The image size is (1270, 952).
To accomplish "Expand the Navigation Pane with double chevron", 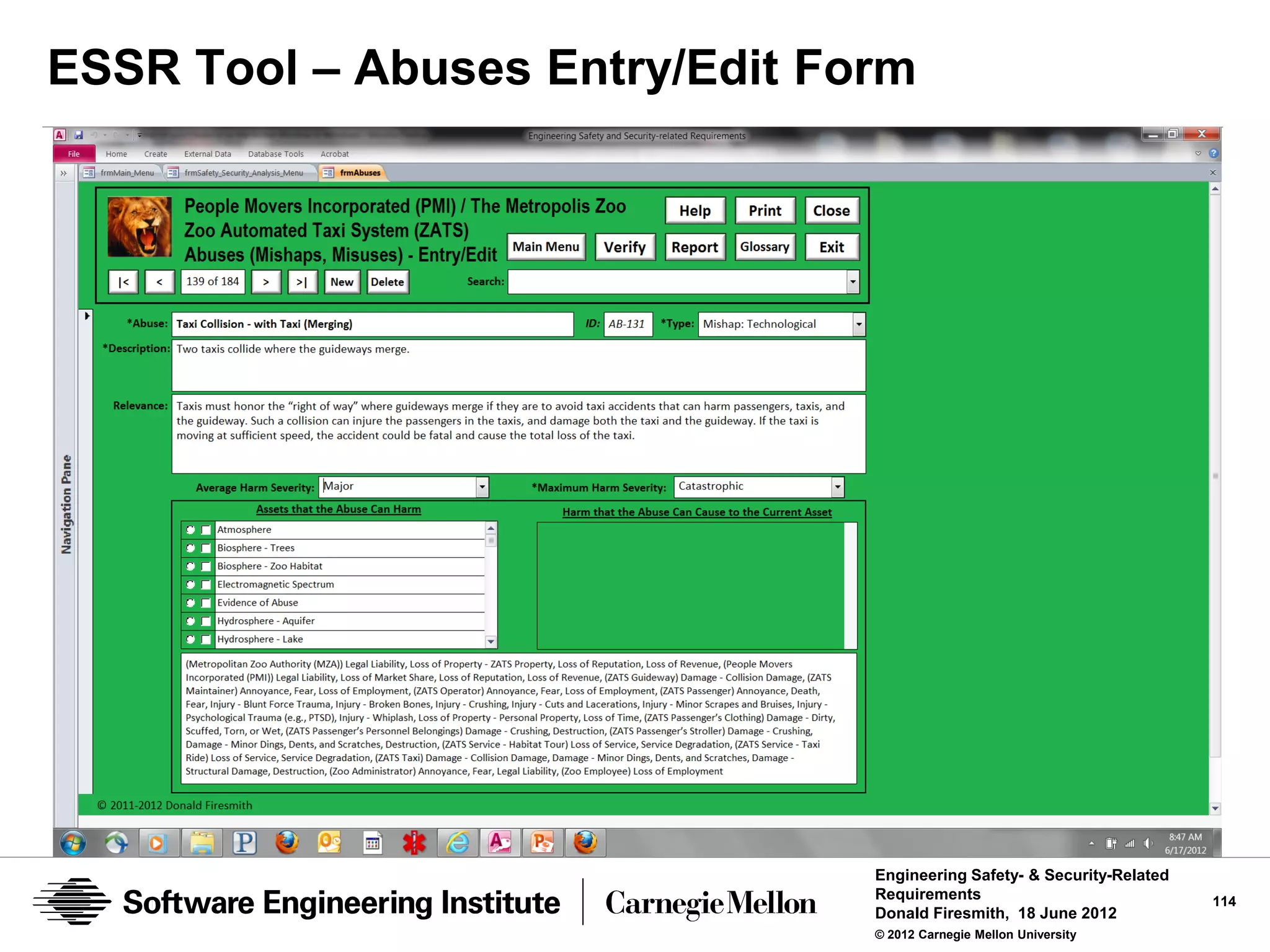I will coord(63,173).
